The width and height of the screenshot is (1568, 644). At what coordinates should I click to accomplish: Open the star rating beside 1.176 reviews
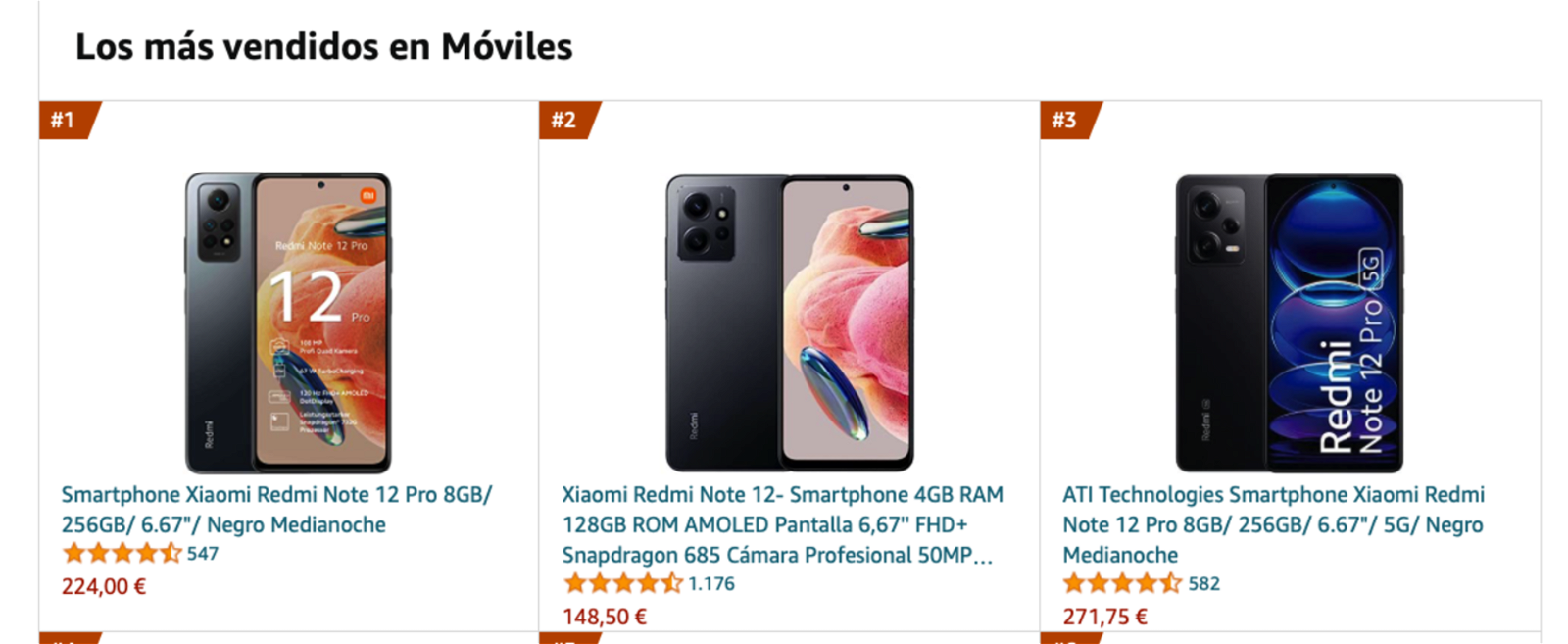pyautogui.click(x=622, y=584)
